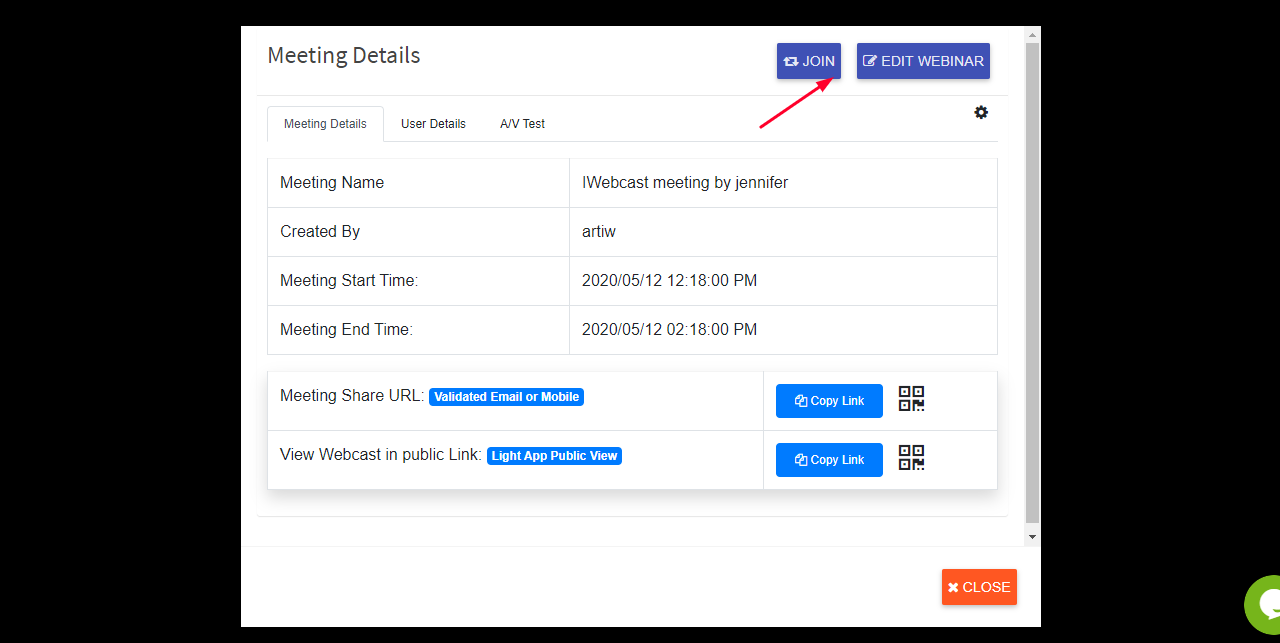Click the vertical scrollbar thumb

point(1032,283)
